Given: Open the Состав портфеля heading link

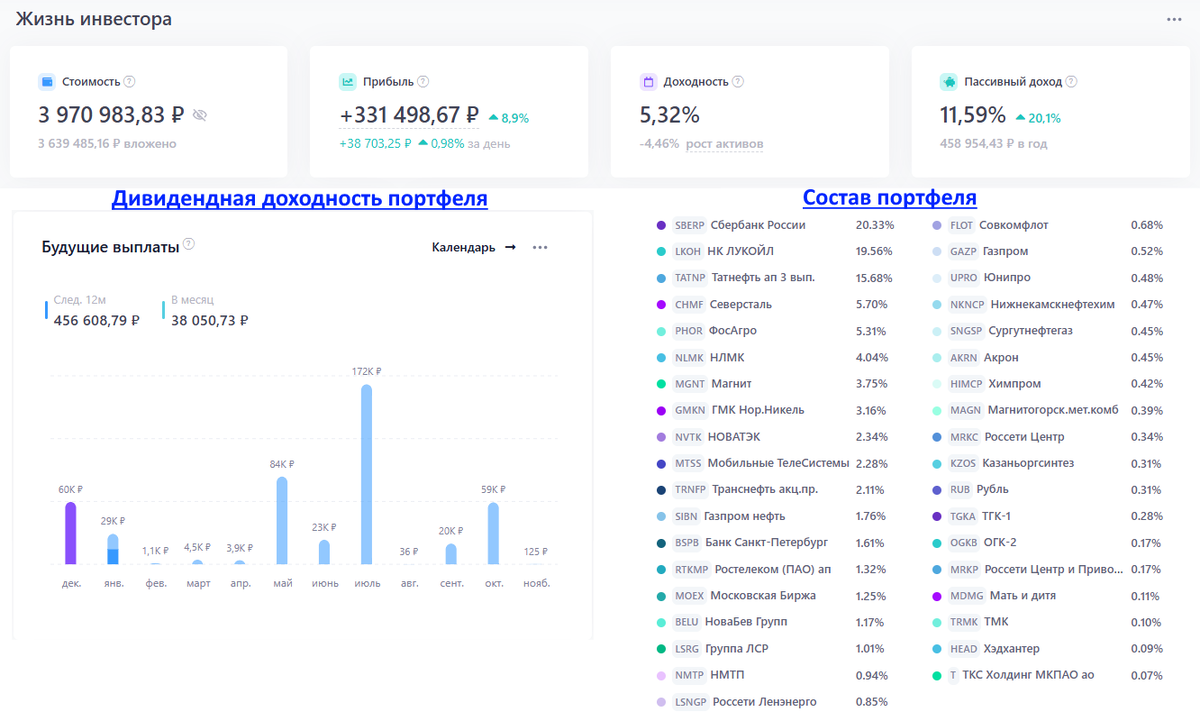Looking at the screenshot, I should point(890,198).
